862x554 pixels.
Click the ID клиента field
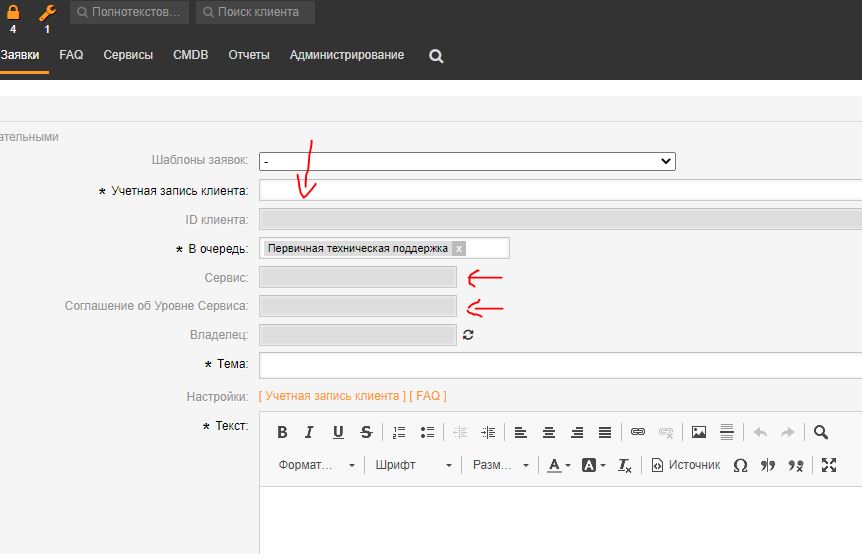click(x=560, y=219)
